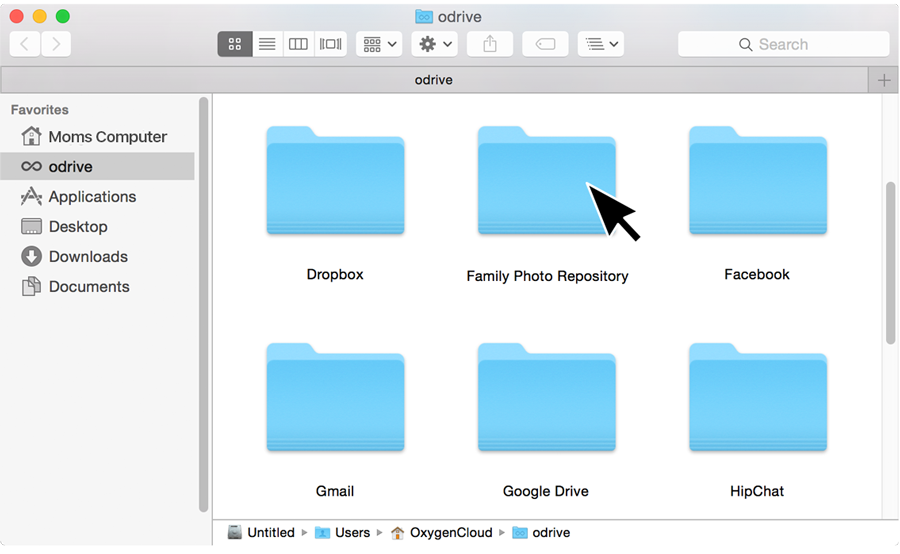Click the Search field
This screenshot has height=554, width=900.
(783, 44)
